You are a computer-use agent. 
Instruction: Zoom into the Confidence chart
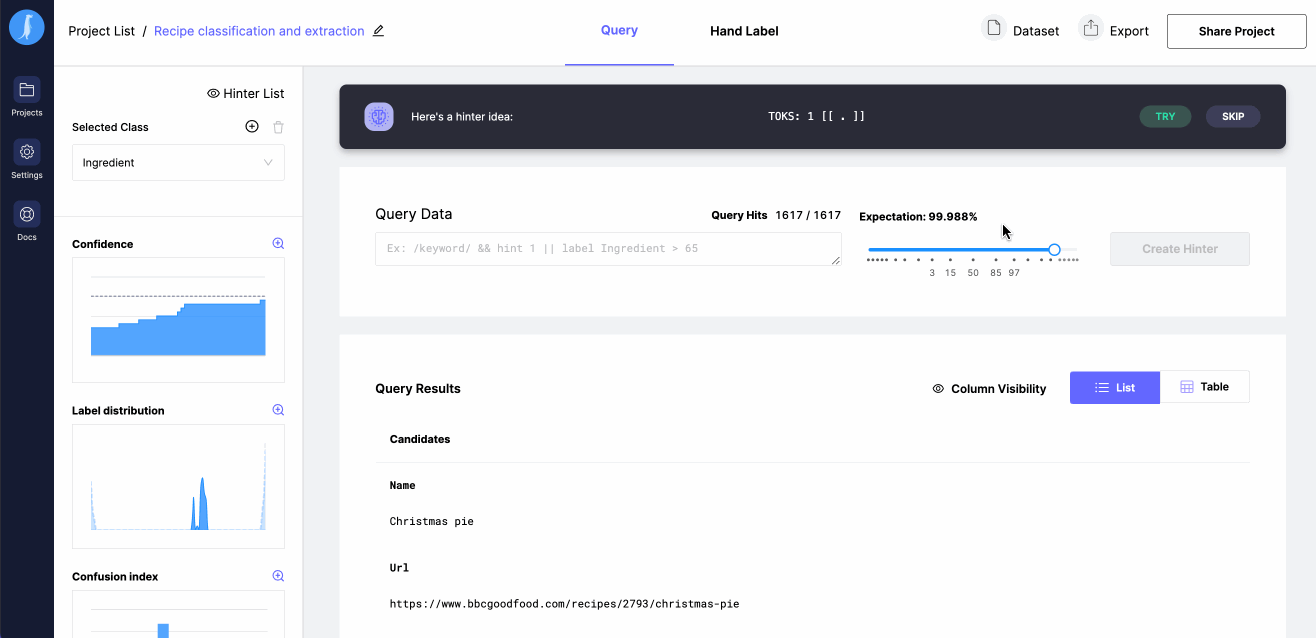pos(279,244)
